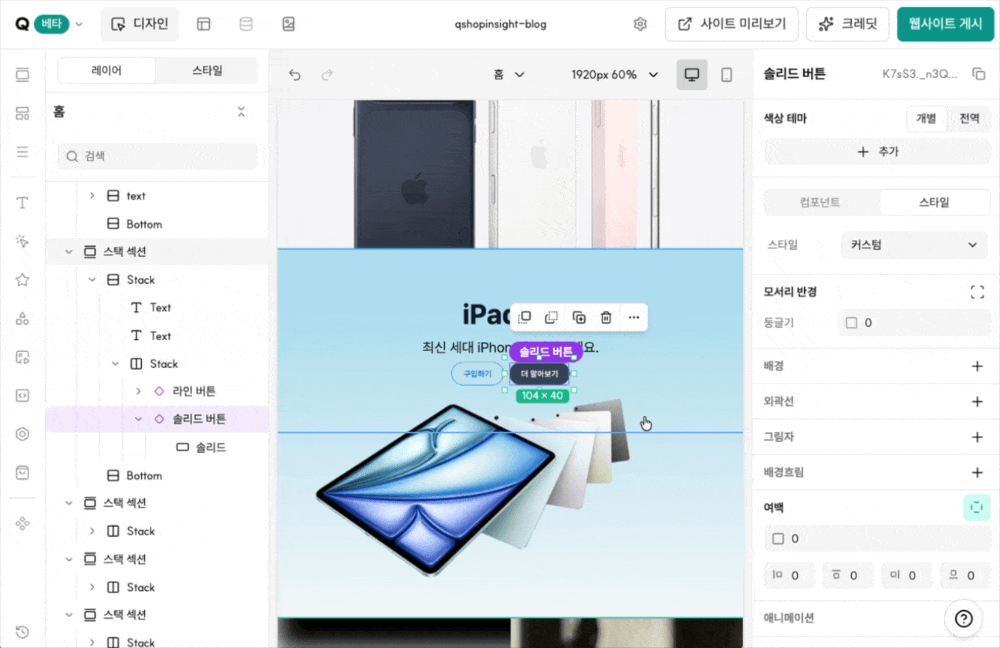Toggle the individual padding icon
This screenshot has width=1000, height=648.
click(x=976, y=508)
